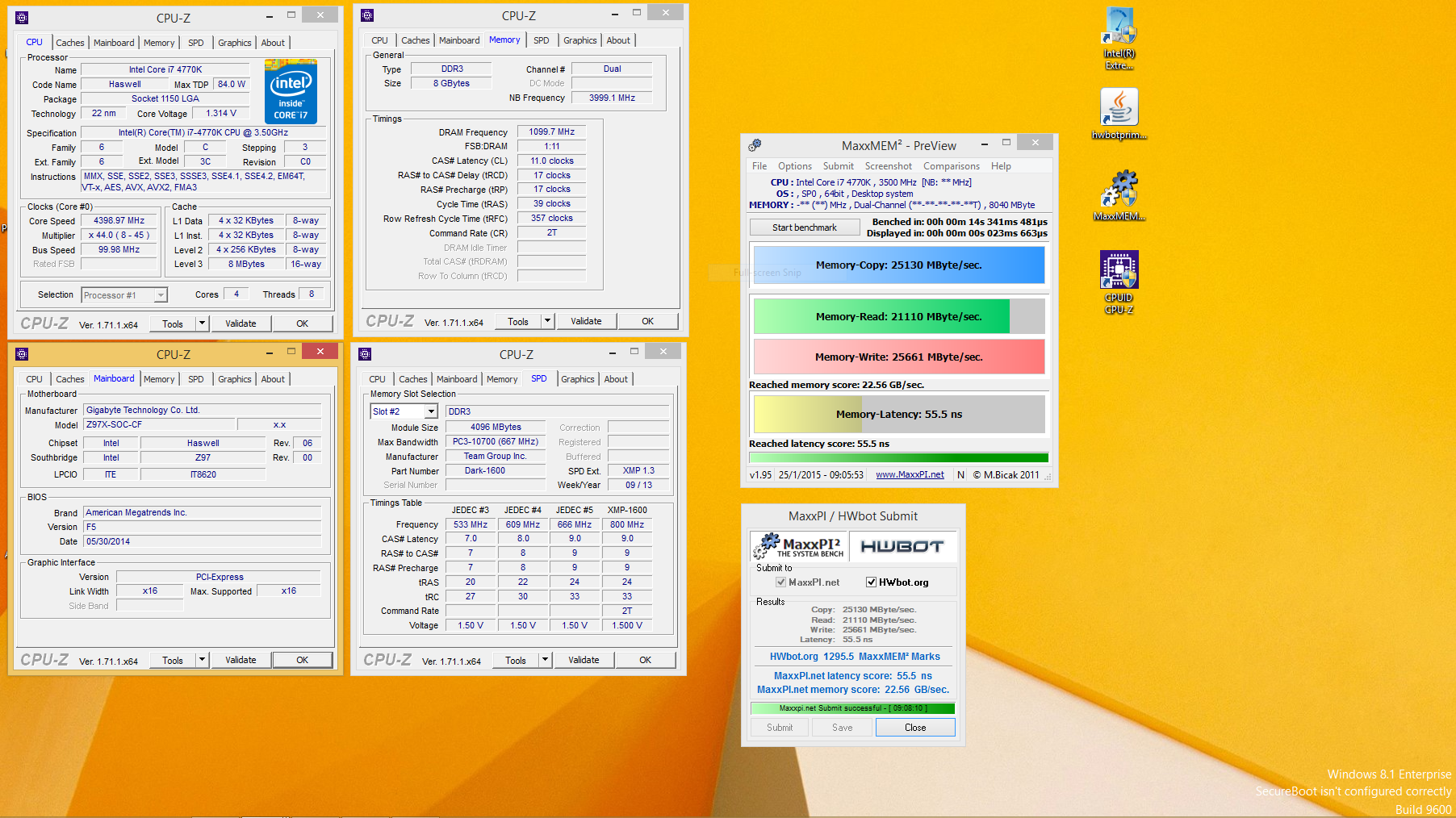Toggle the MaxxPI.net submit checkbox
The image size is (1456, 818).
coord(780,582)
